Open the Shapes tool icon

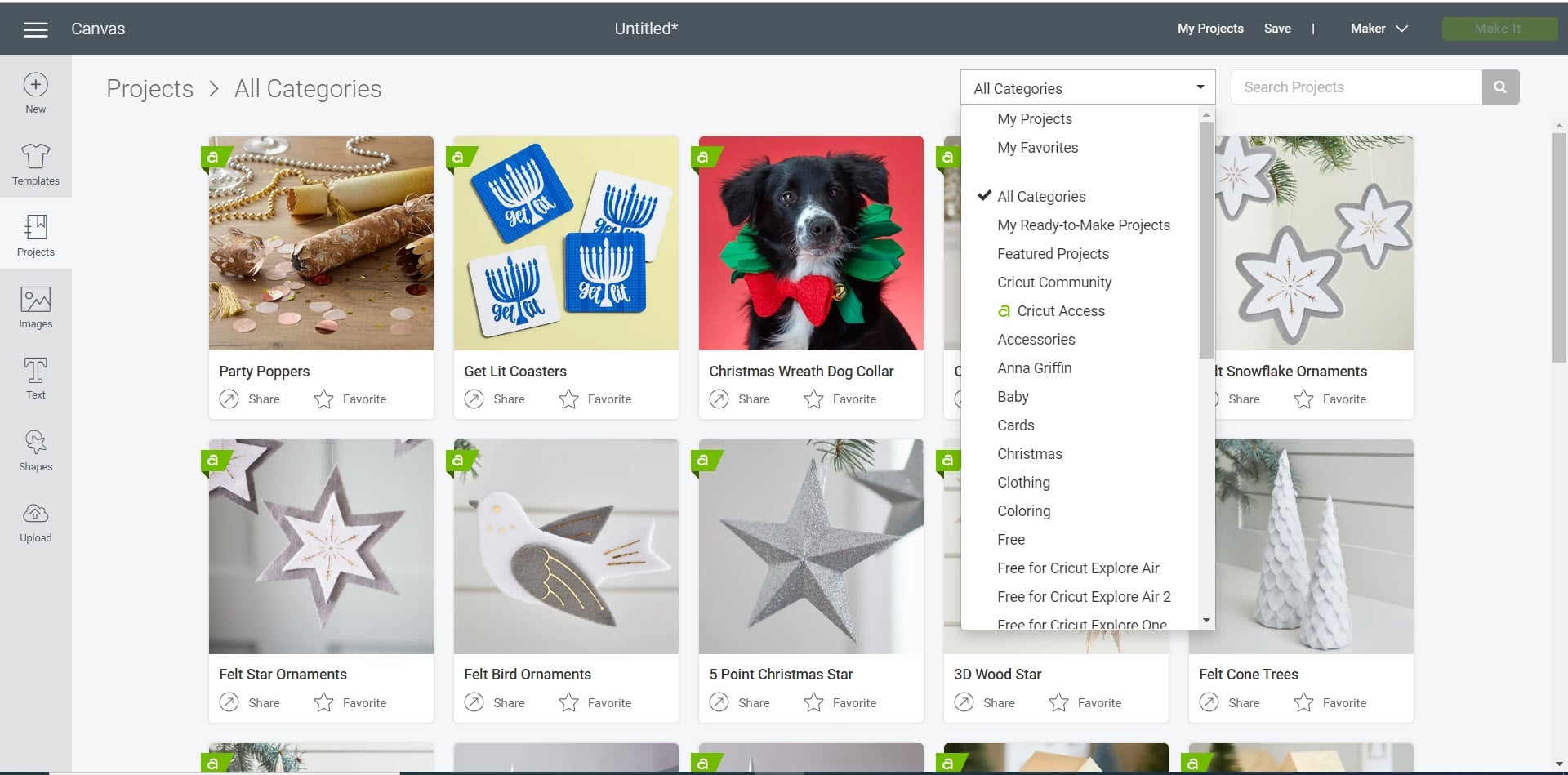(35, 442)
